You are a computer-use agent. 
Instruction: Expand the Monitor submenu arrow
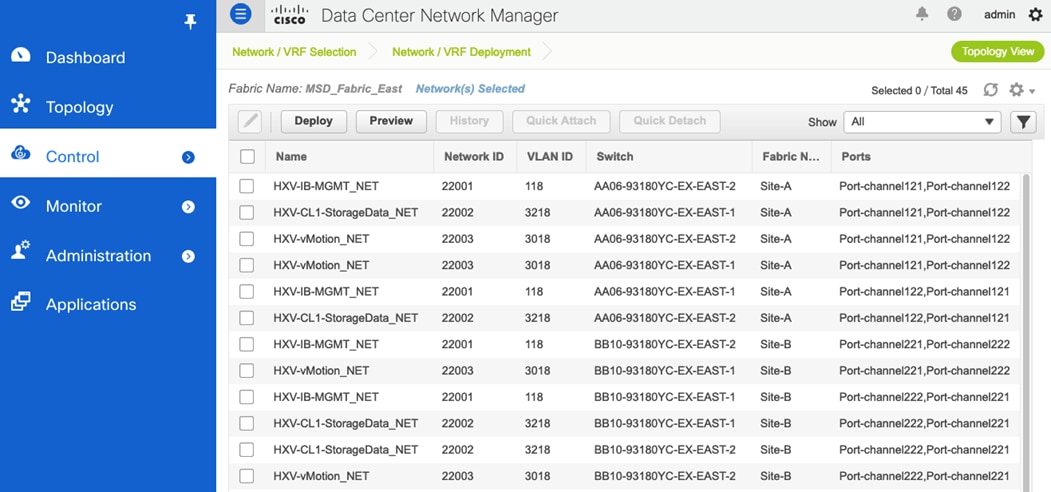(188, 206)
